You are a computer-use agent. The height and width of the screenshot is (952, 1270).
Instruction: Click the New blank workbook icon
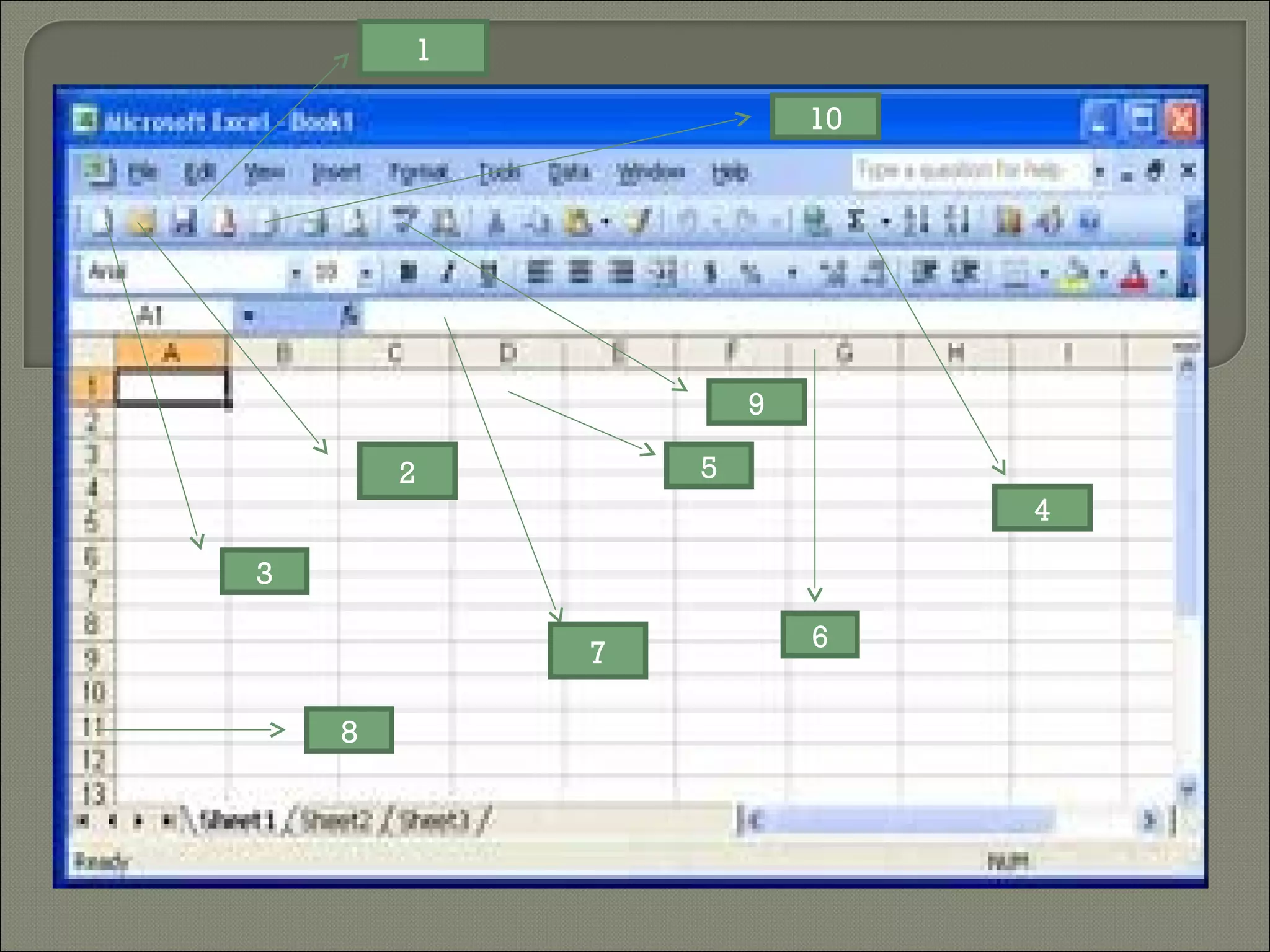coord(102,221)
